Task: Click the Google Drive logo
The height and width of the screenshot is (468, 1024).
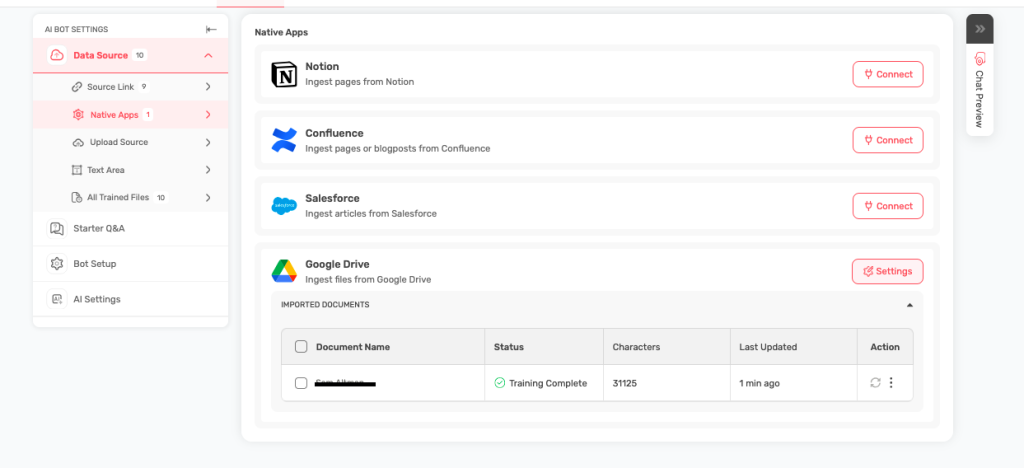Action: 284,272
